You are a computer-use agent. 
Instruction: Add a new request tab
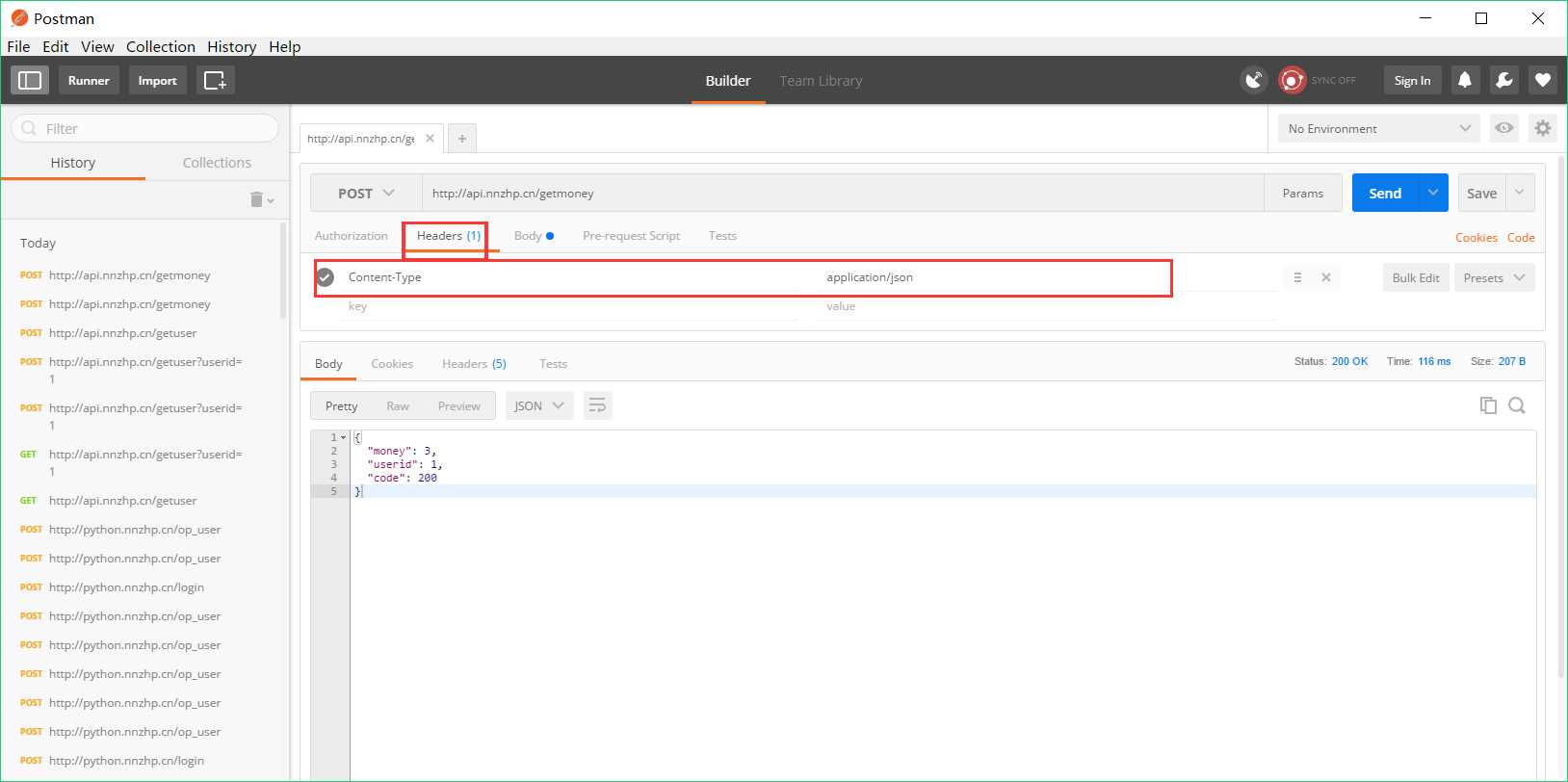coord(462,139)
